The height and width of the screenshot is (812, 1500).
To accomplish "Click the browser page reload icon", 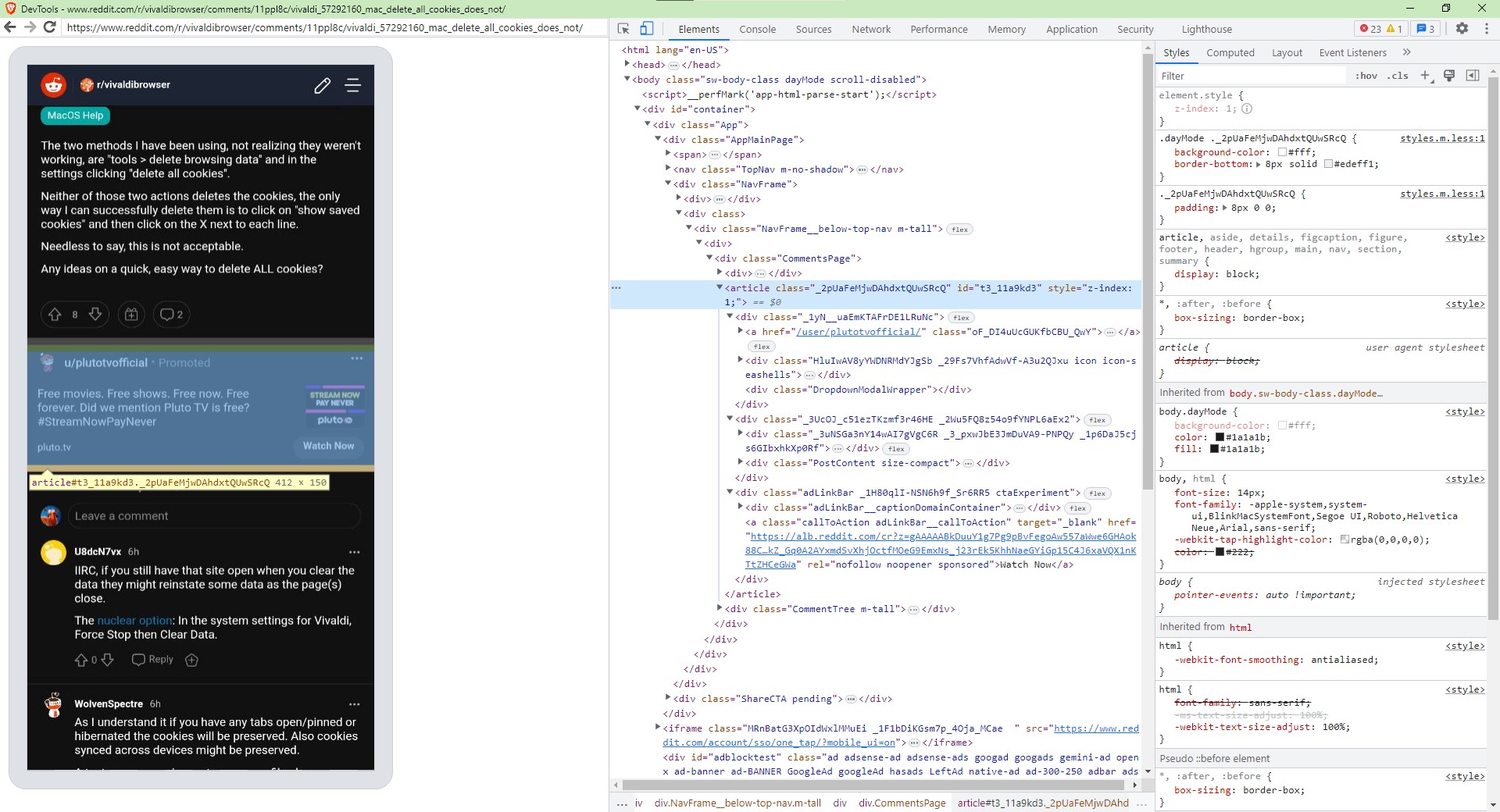I will [x=49, y=29].
